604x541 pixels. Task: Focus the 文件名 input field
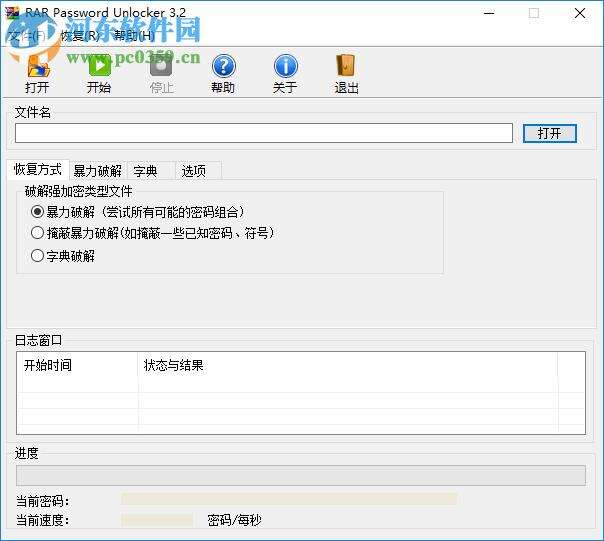pos(264,133)
